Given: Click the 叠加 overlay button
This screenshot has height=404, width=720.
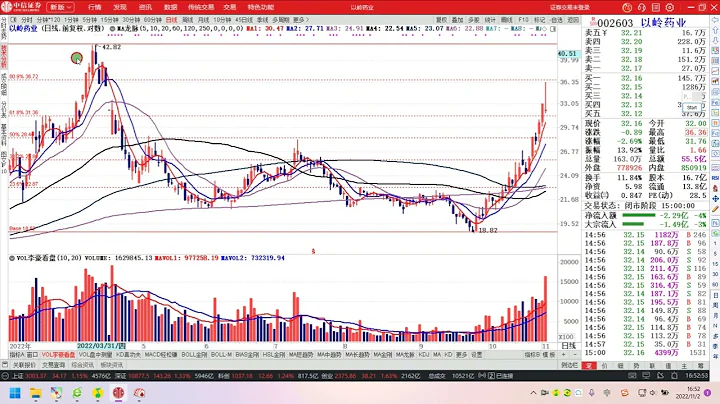Looking at the screenshot, I should coord(457,20).
